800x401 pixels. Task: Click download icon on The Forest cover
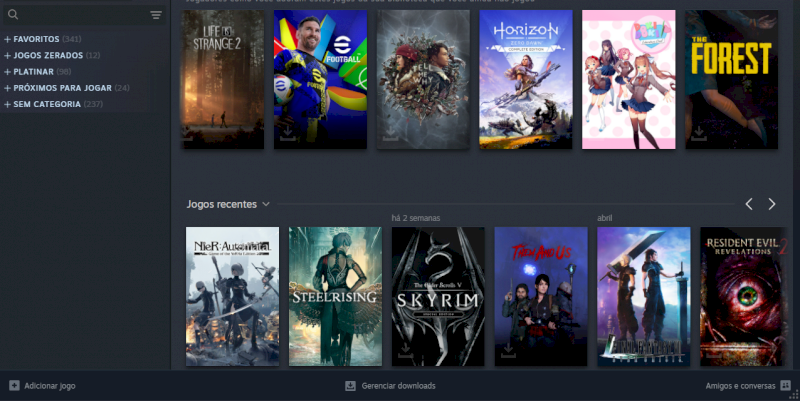(x=699, y=134)
